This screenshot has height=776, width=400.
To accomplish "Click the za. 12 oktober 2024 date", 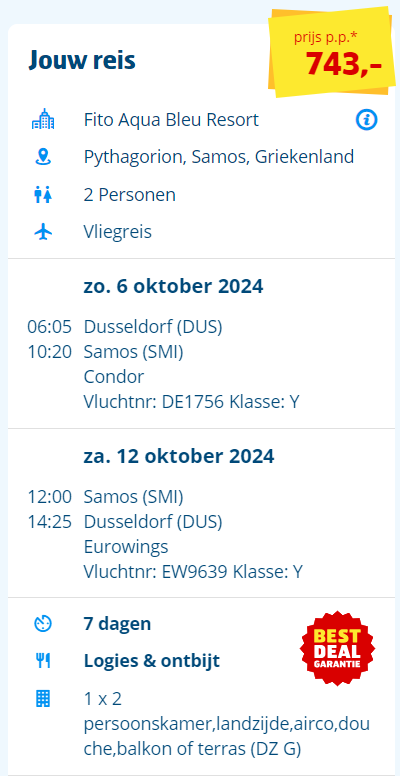I will [179, 456].
